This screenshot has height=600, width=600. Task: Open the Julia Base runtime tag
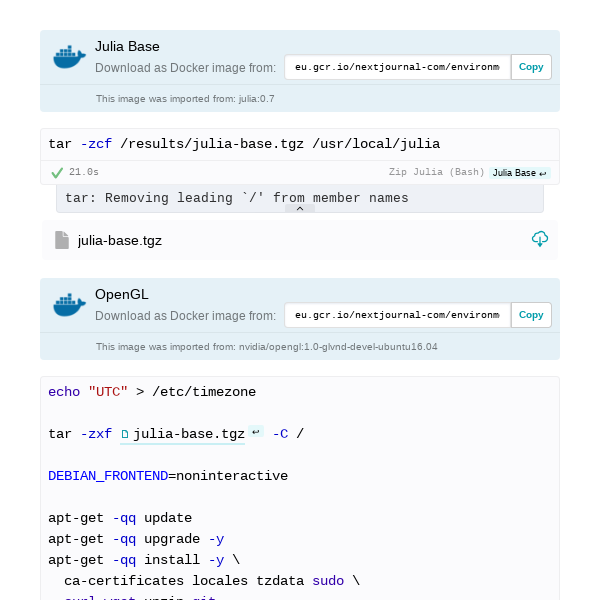(x=519, y=173)
